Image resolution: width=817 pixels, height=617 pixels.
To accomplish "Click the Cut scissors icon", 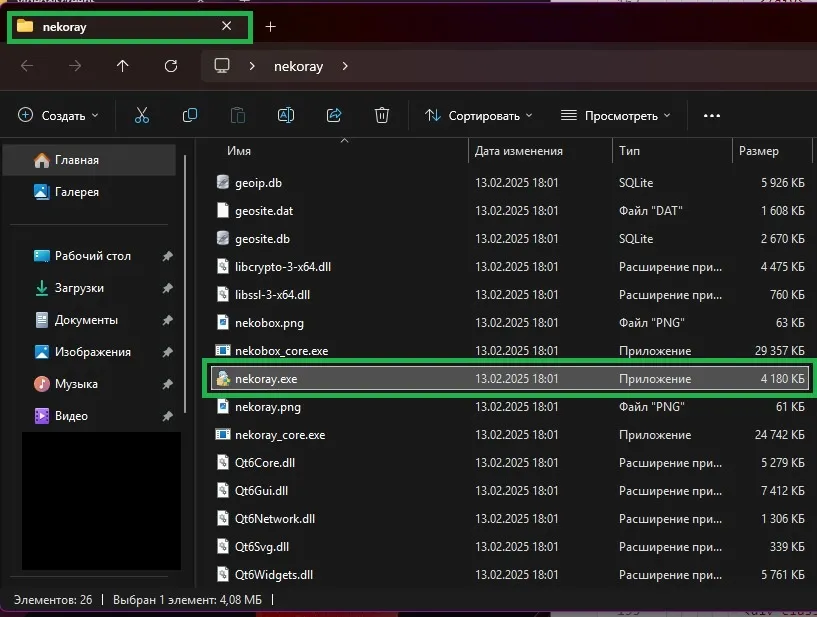I will (x=142, y=115).
